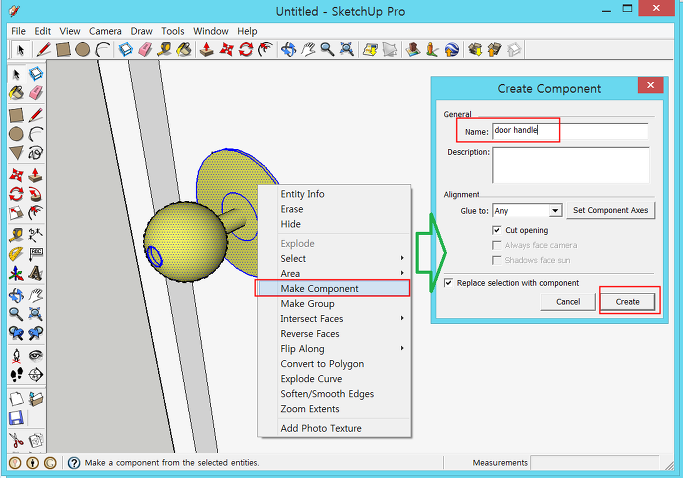
Task: Select the Scale tool in left palette
Action: [16, 213]
